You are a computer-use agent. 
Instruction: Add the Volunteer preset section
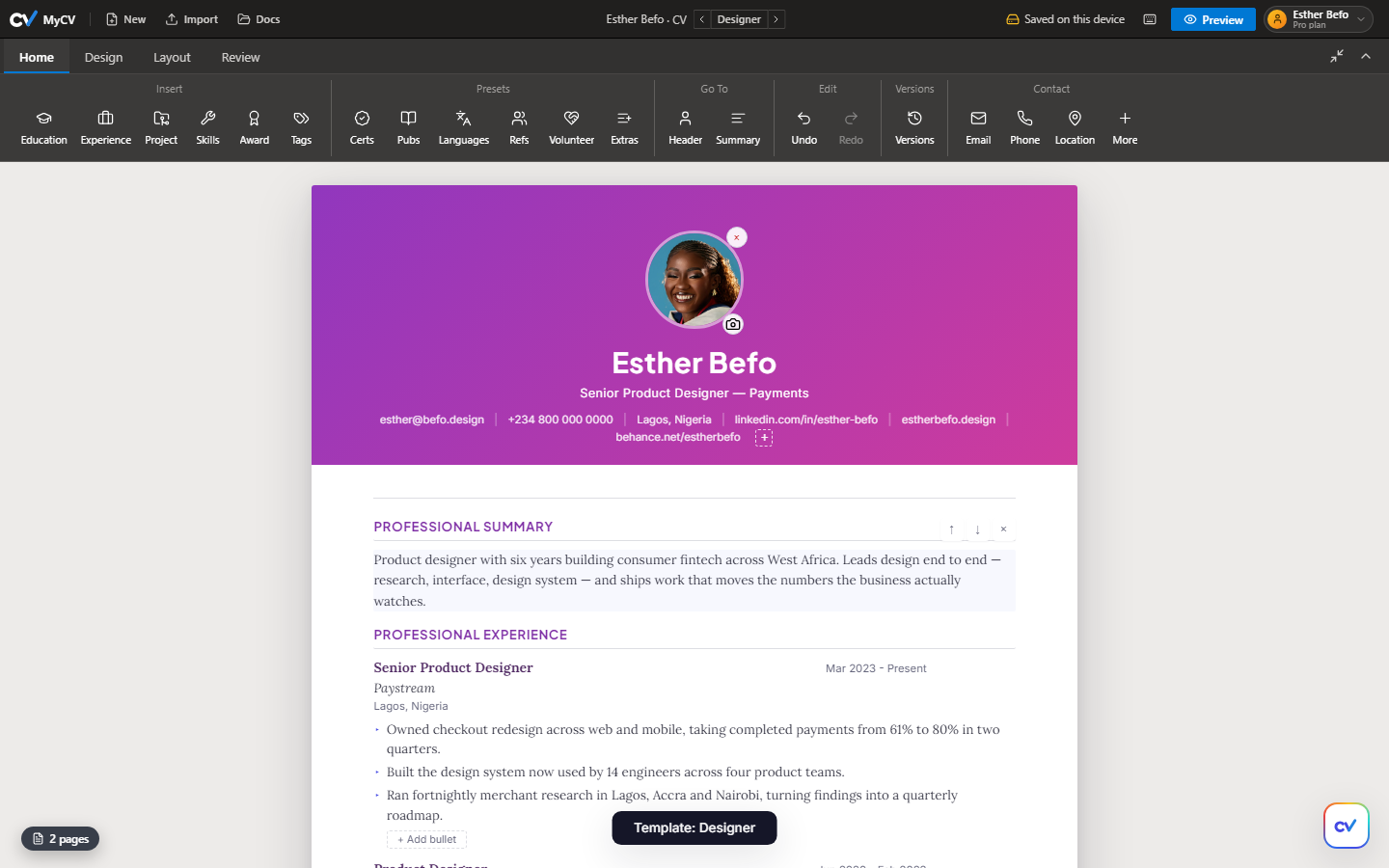(x=572, y=127)
